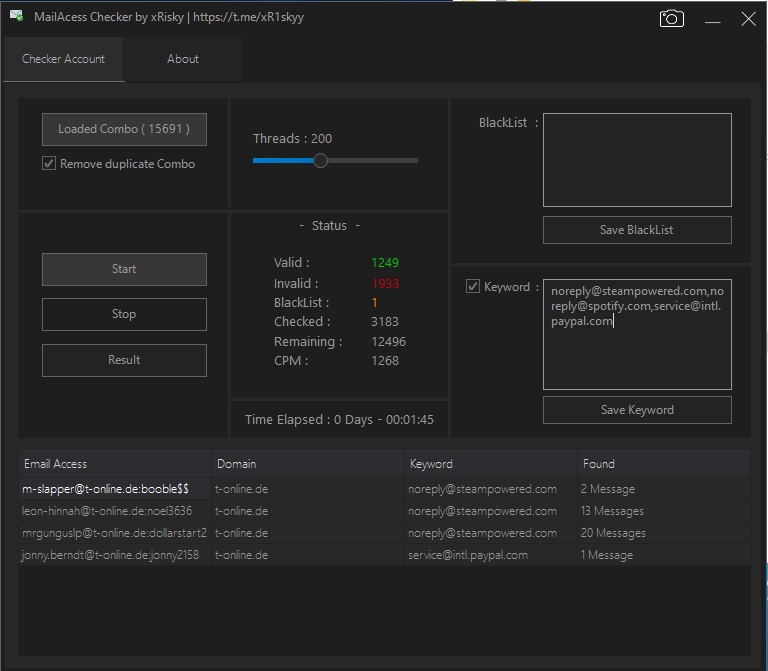Image resolution: width=768 pixels, height=671 pixels.
Task: Toggle the Remove duplicate Combo checkbox
Action: (x=48, y=163)
